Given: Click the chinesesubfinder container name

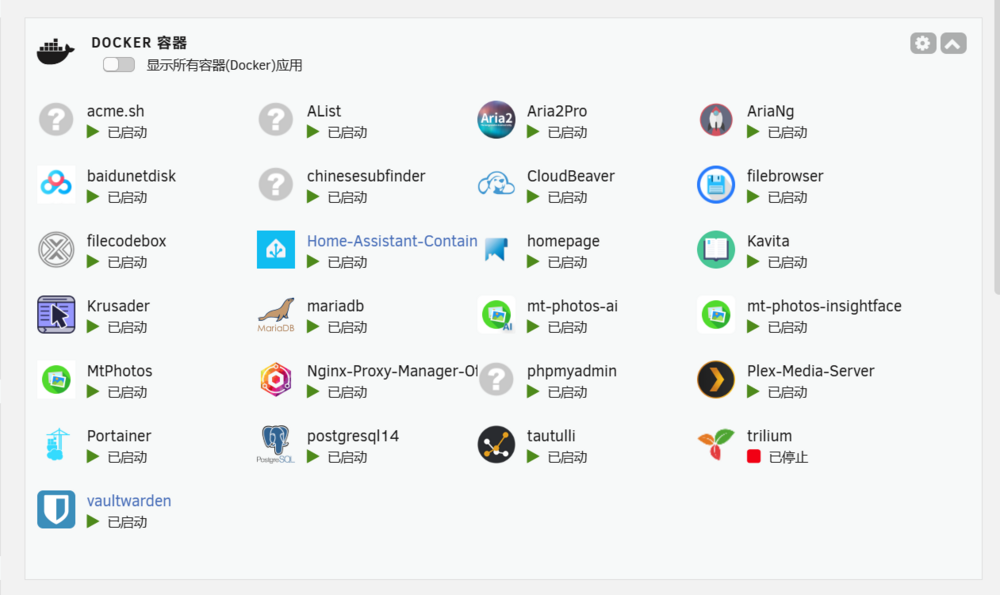Looking at the screenshot, I should (366, 176).
